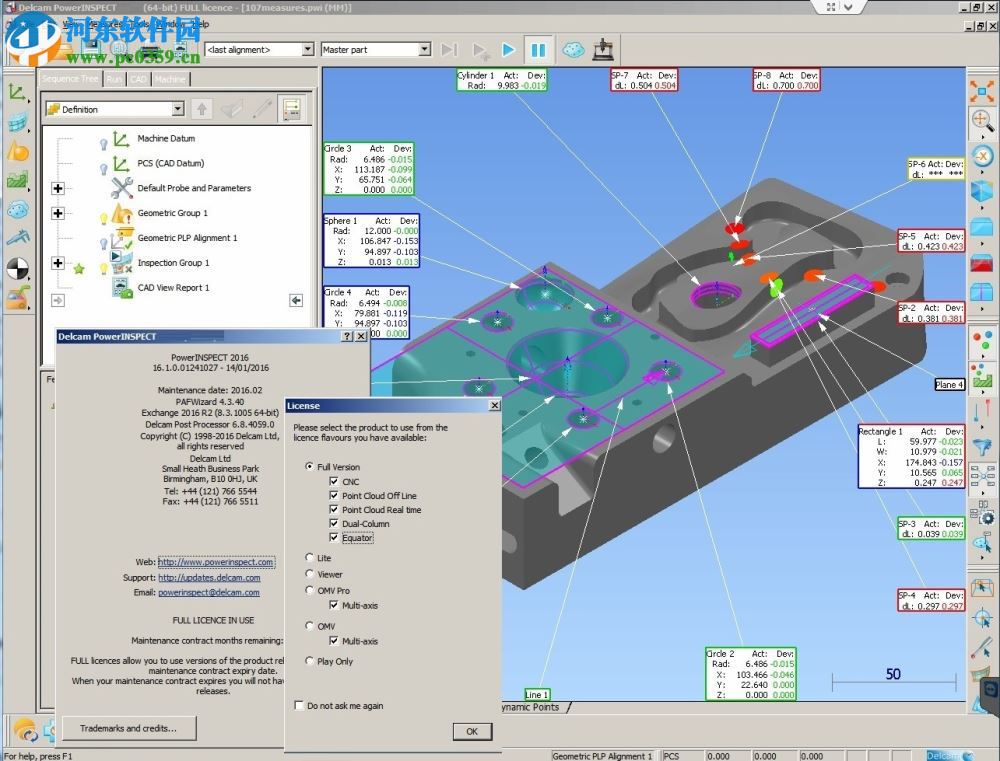1000x761 pixels.
Task: Toggle the Dual-Column checkbox
Action: click(x=334, y=523)
